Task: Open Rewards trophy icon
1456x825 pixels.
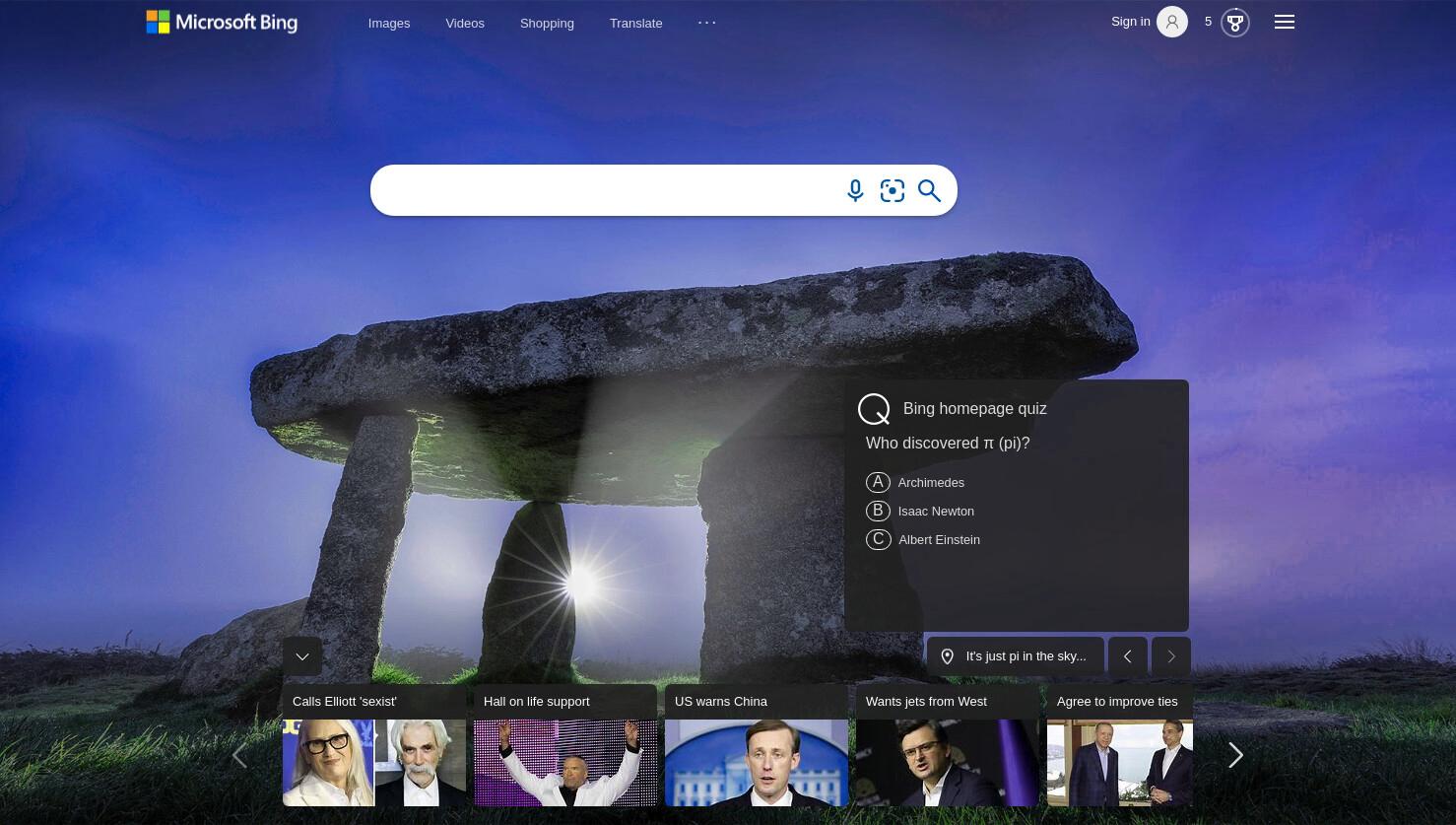Action: (1235, 22)
